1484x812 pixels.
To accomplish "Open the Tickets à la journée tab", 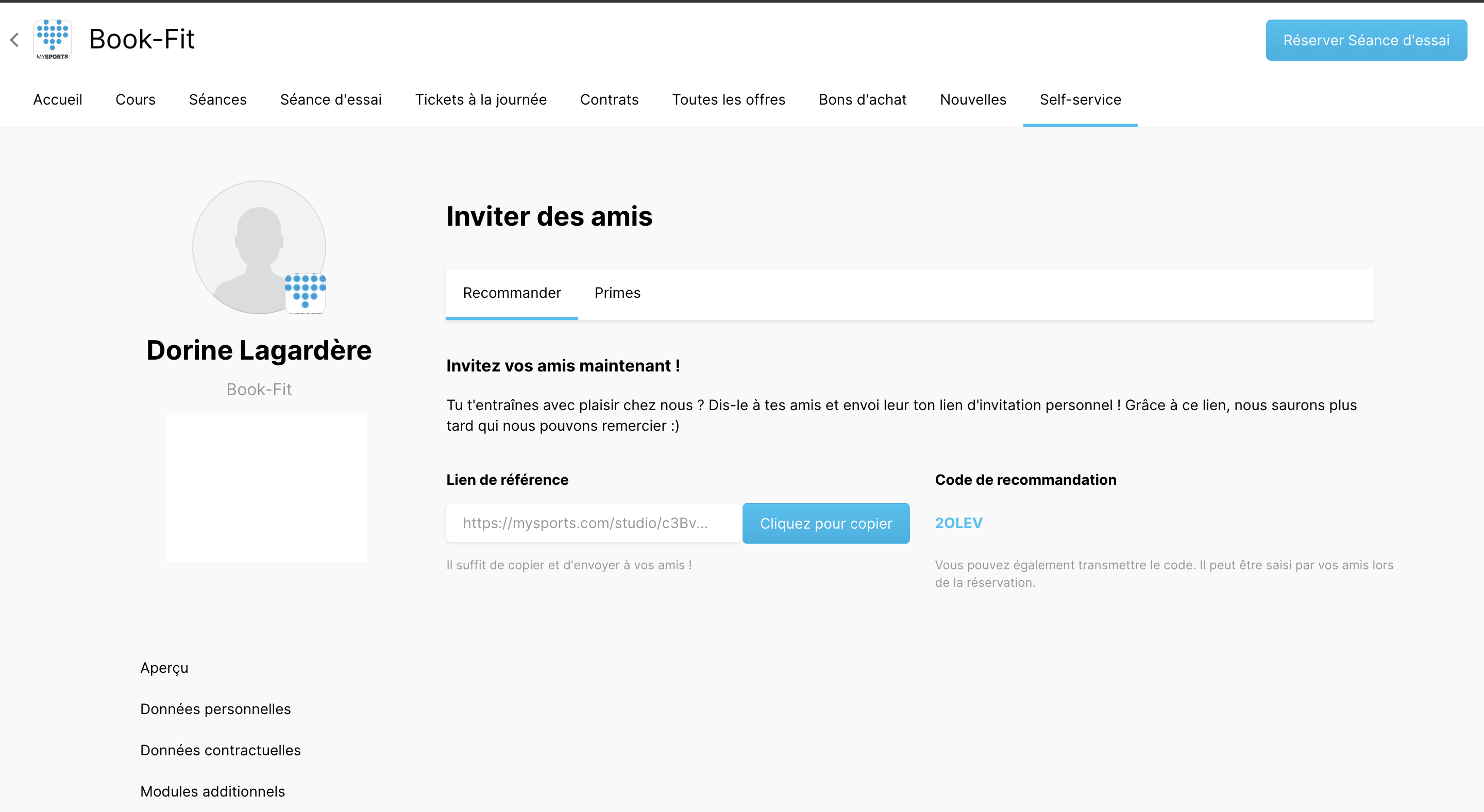I will (x=481, y=99).
